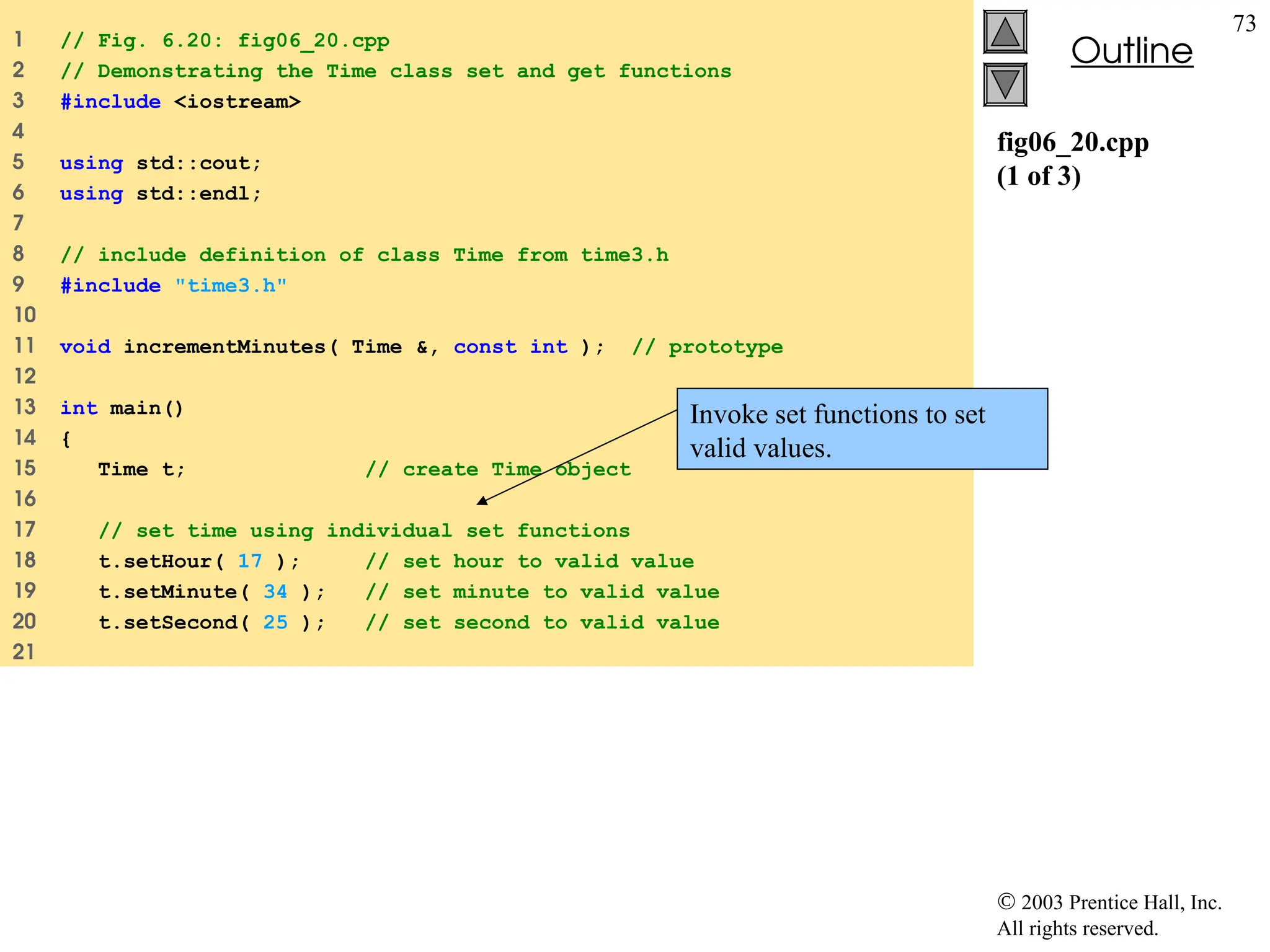This screenshot has height=952, width=1270.
Task: Click the '// prototype' comment
Action: click(708, 347)
